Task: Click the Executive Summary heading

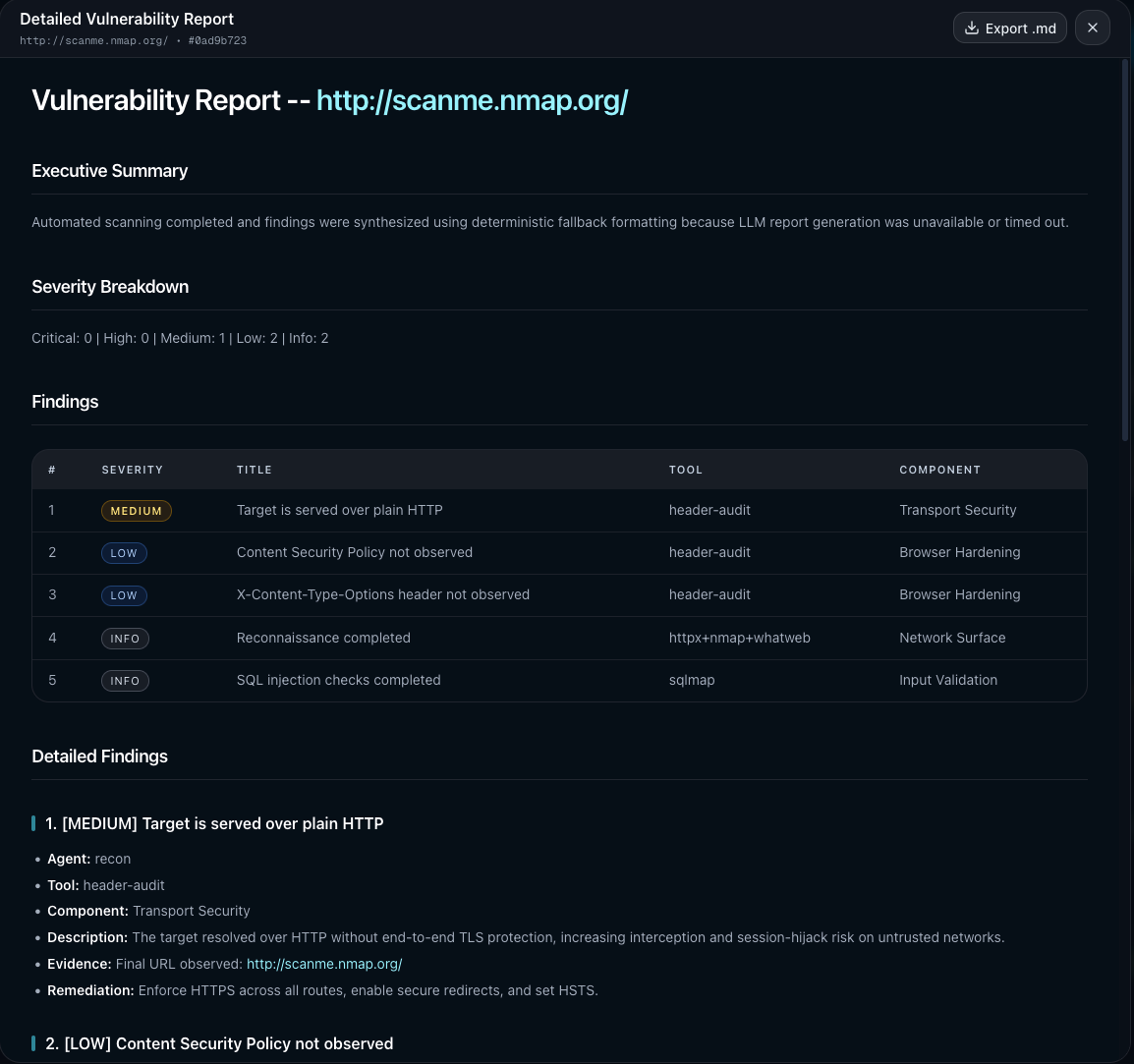Action: point(110,171)
